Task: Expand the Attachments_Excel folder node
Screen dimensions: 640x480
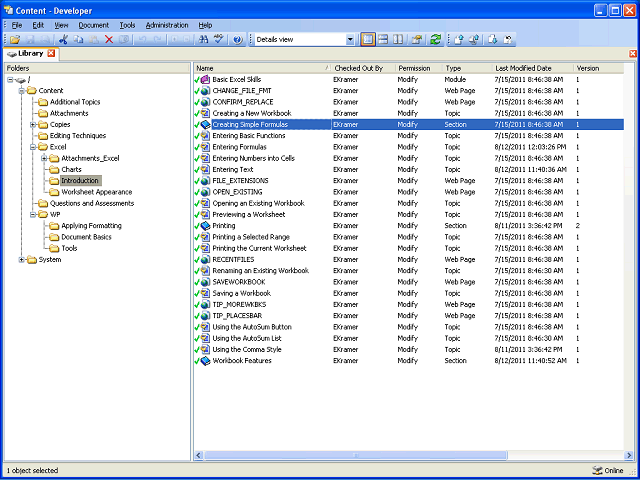Action: [x=44, y=158]
